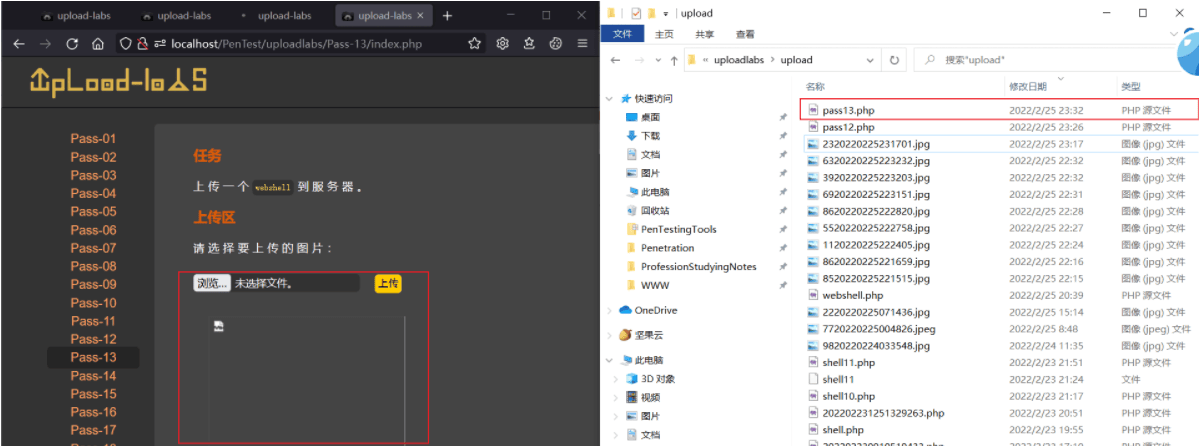
Task: Bookmark this page with the star icon
Action: coord(474,44)
